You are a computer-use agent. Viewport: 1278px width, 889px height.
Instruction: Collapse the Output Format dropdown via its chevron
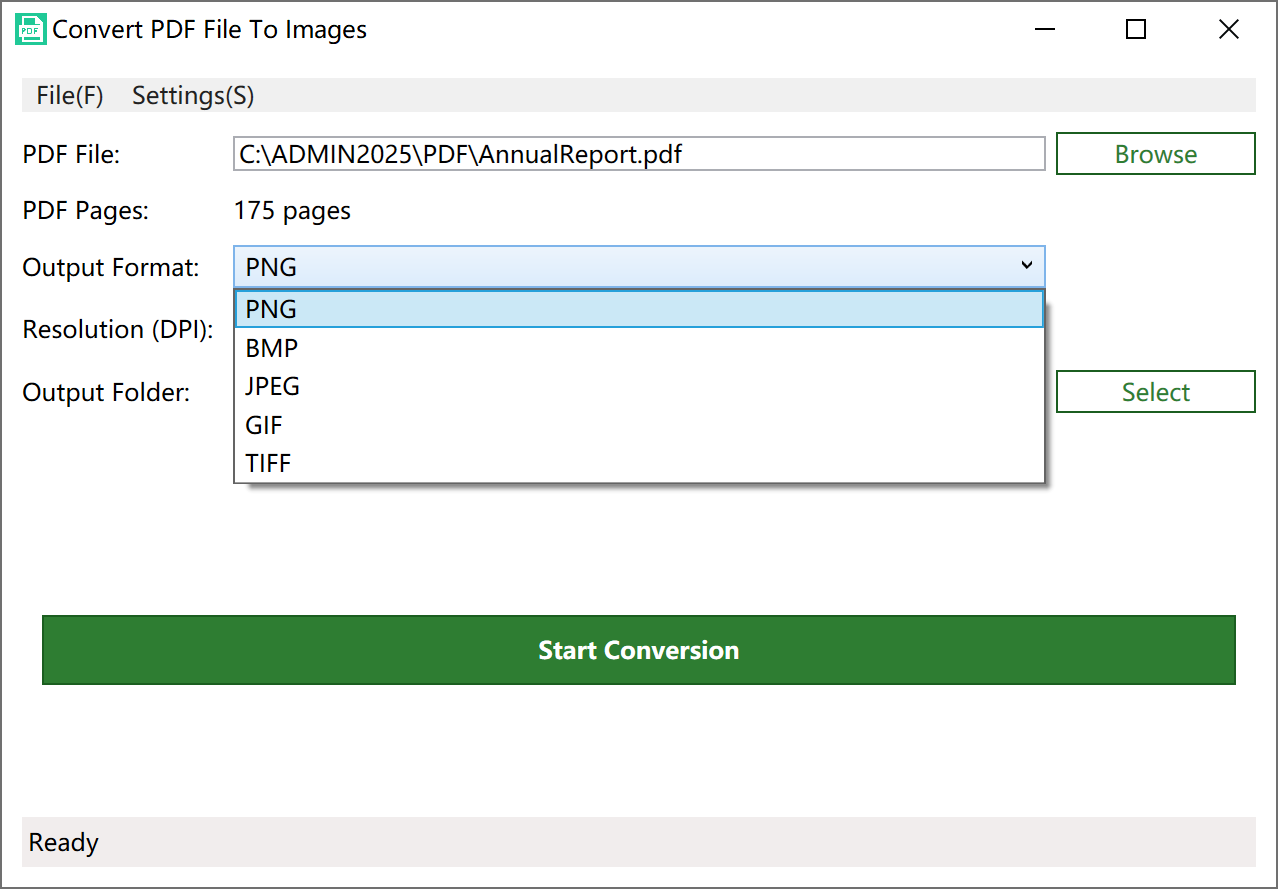click(1027, 265)
